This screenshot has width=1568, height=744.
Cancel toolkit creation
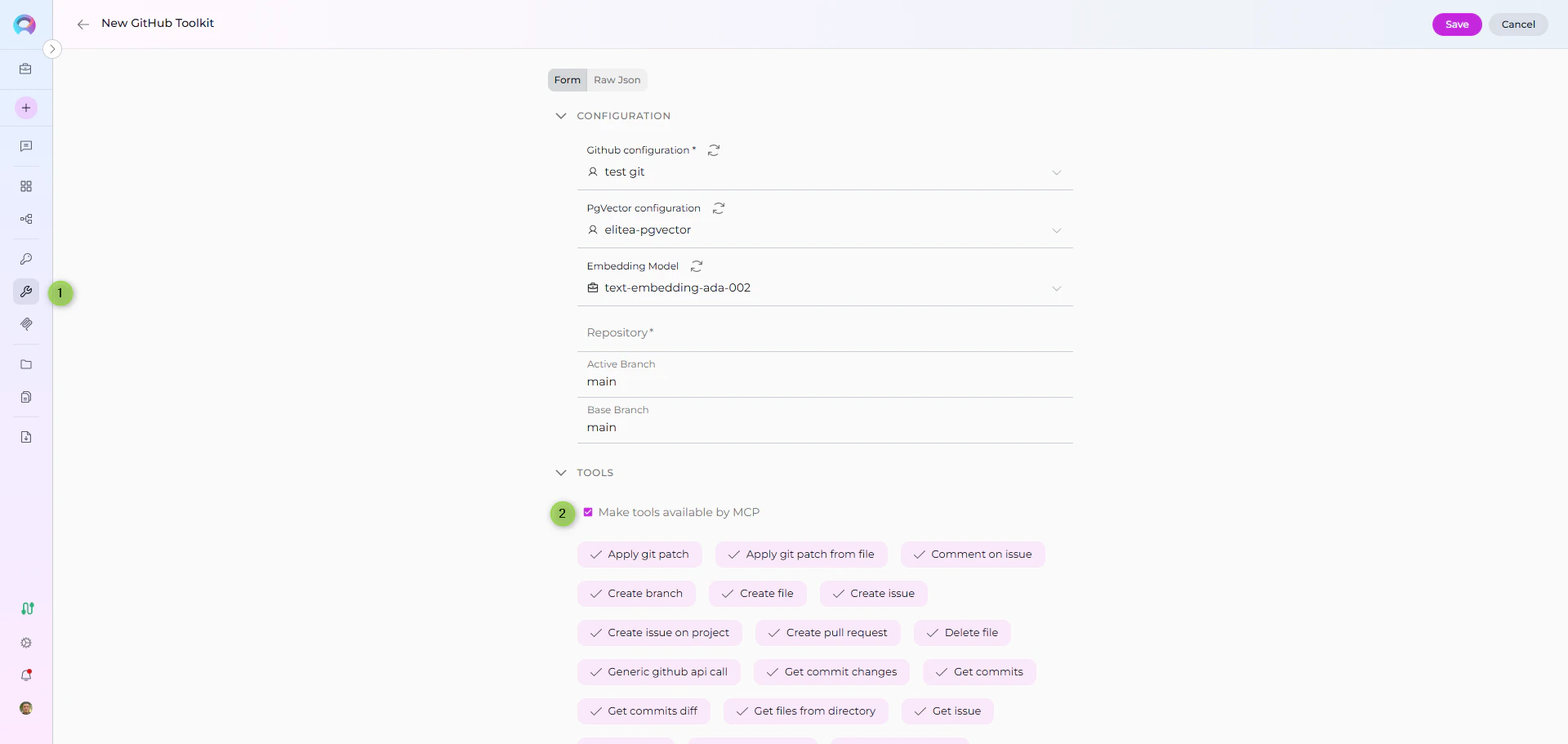point(1518,25)
